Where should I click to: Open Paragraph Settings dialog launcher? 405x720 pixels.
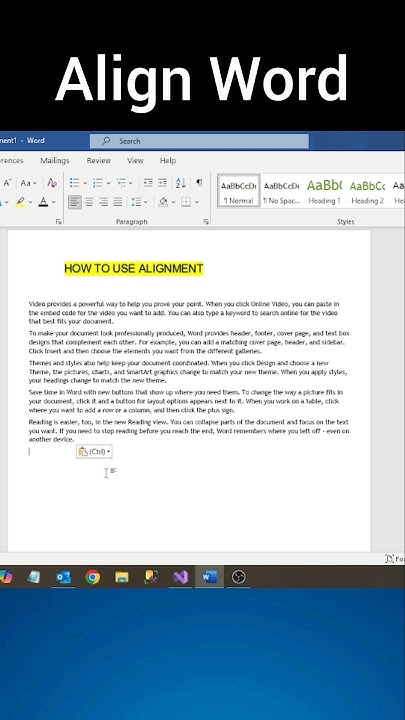206,222
